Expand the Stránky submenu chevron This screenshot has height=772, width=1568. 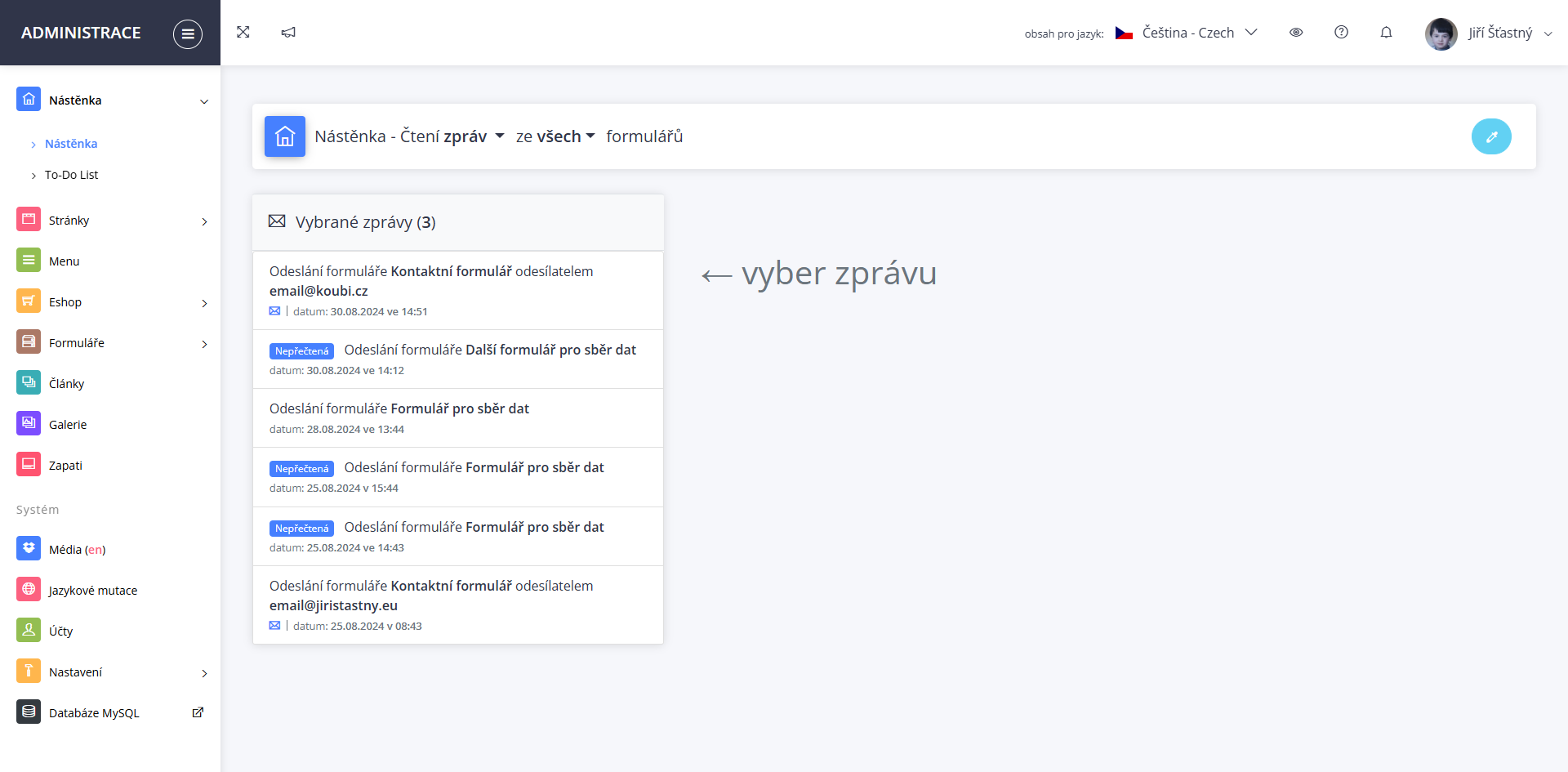coord(204,221)
